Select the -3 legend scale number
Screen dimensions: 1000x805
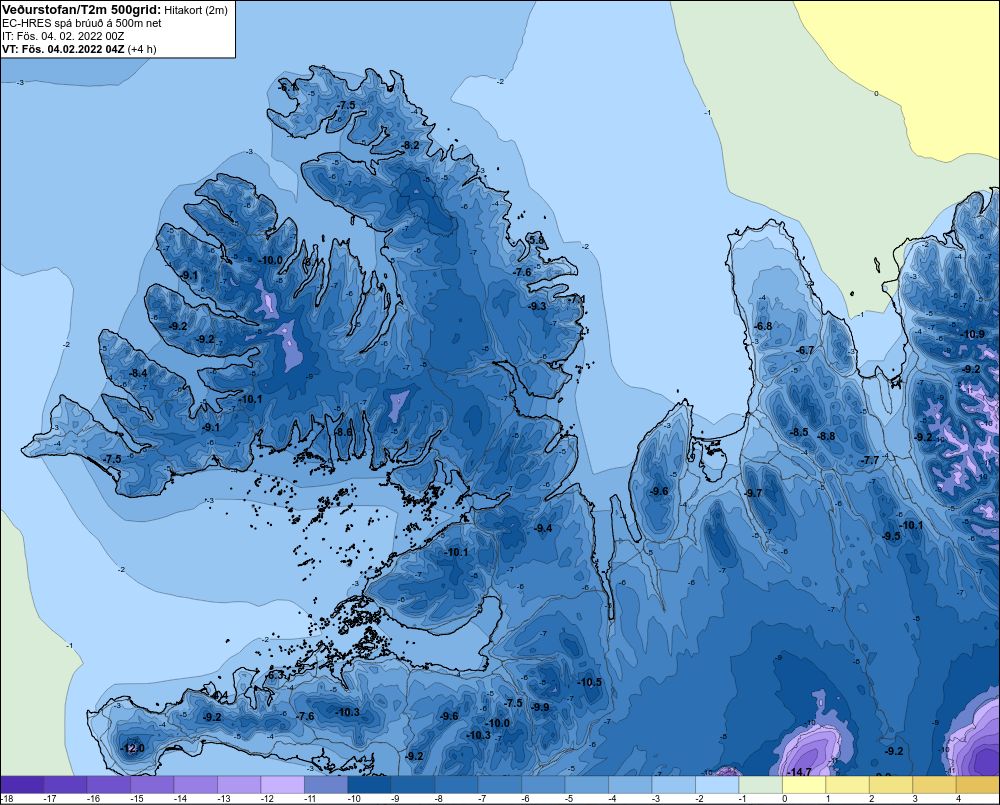pos(656,799)
